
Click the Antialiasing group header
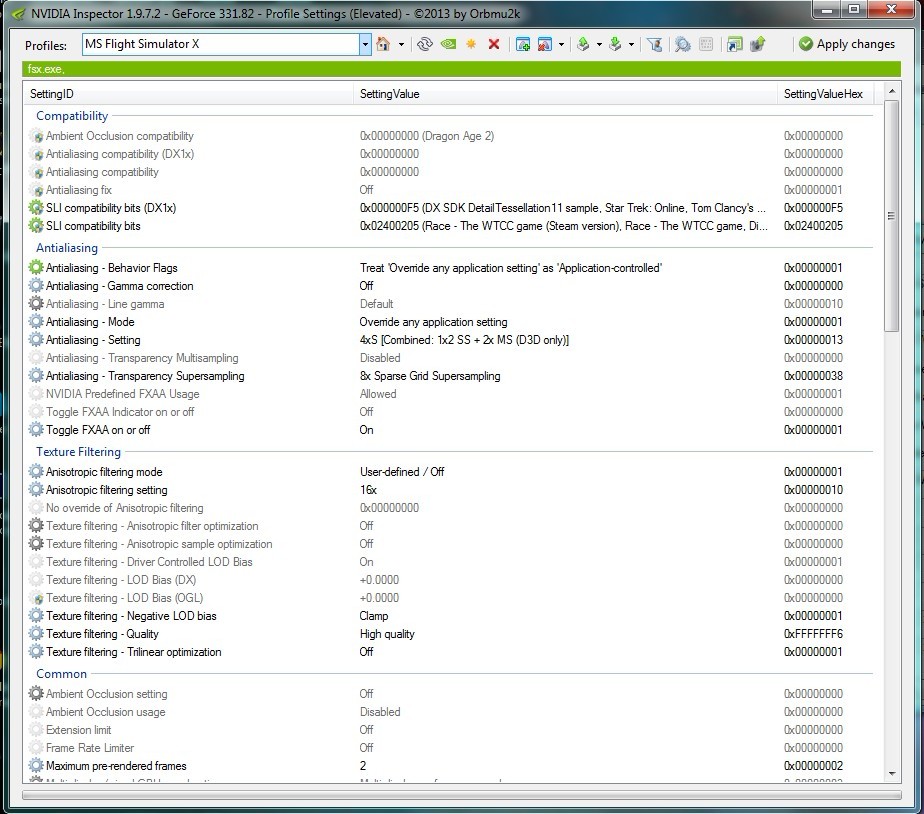(x=67, y=248)
